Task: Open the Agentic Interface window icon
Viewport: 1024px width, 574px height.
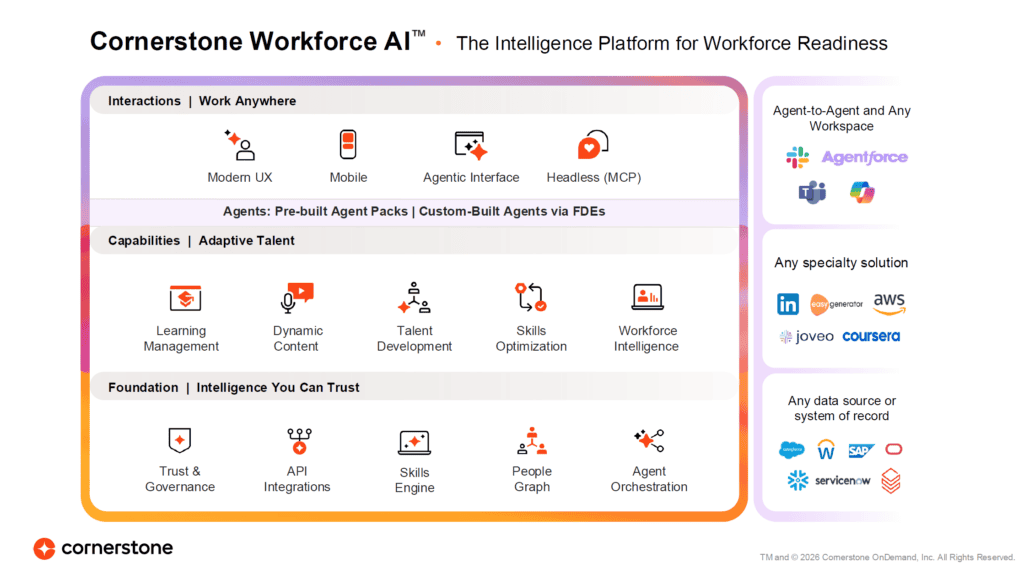Action: [x=471, y=145]
